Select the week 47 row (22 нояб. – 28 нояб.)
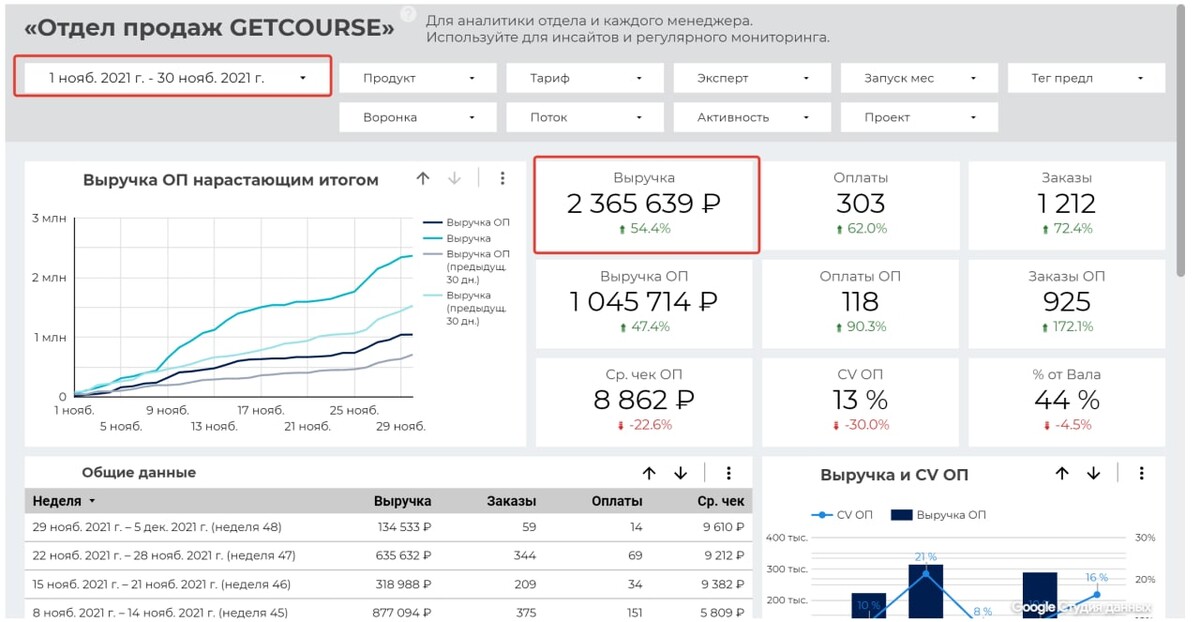This screenshot has width=1200, height=622. tap(388, 555)
